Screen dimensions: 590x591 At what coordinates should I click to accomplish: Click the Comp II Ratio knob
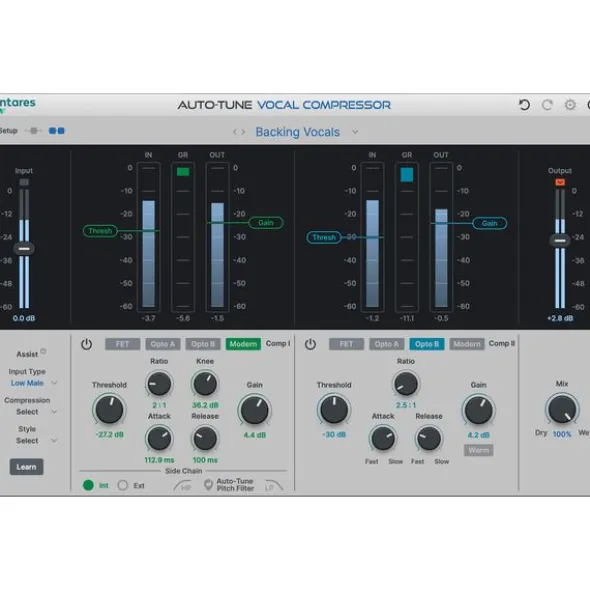pos(406,384)
